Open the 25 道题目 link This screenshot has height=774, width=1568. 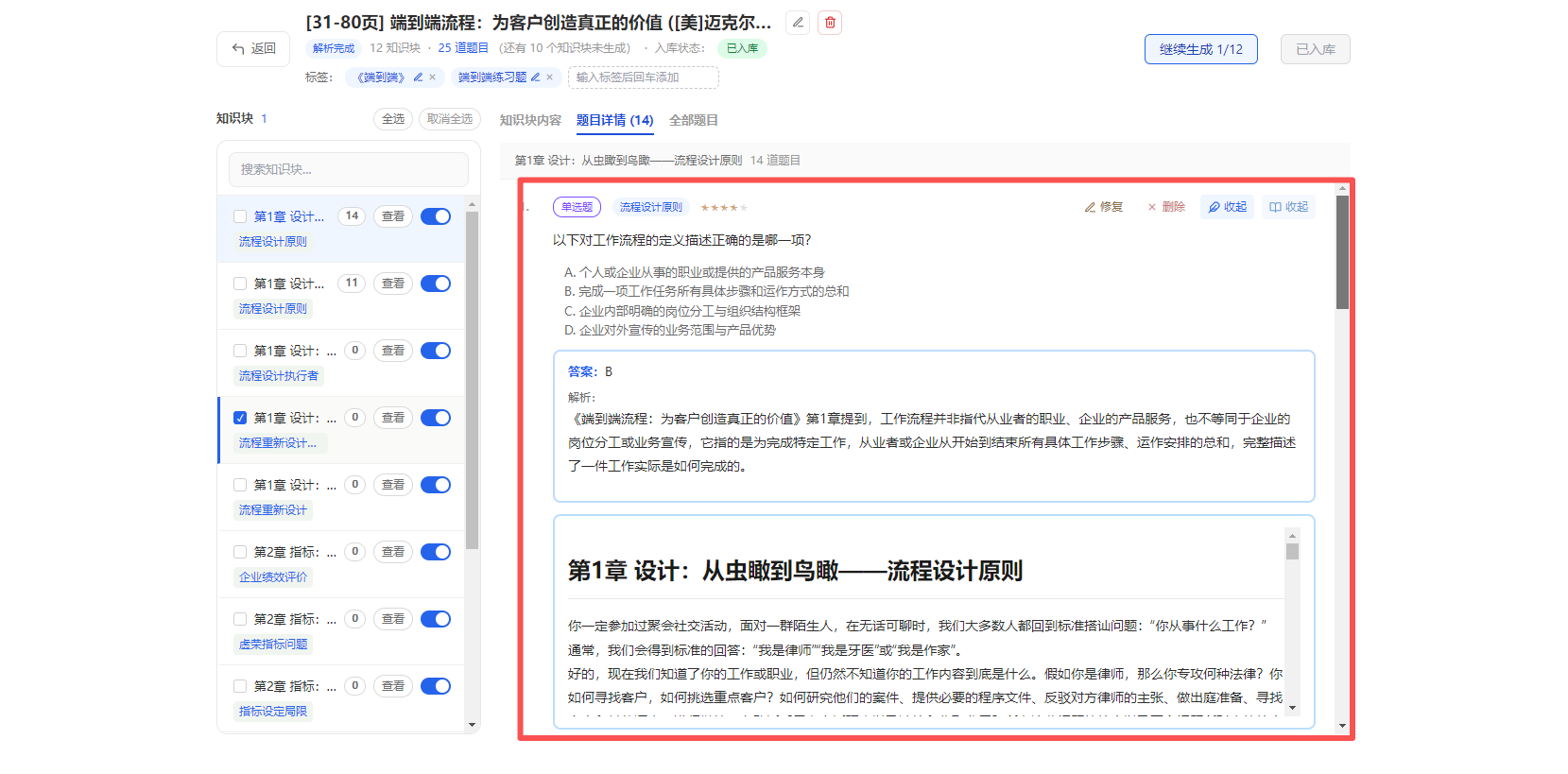pos(463,48)
